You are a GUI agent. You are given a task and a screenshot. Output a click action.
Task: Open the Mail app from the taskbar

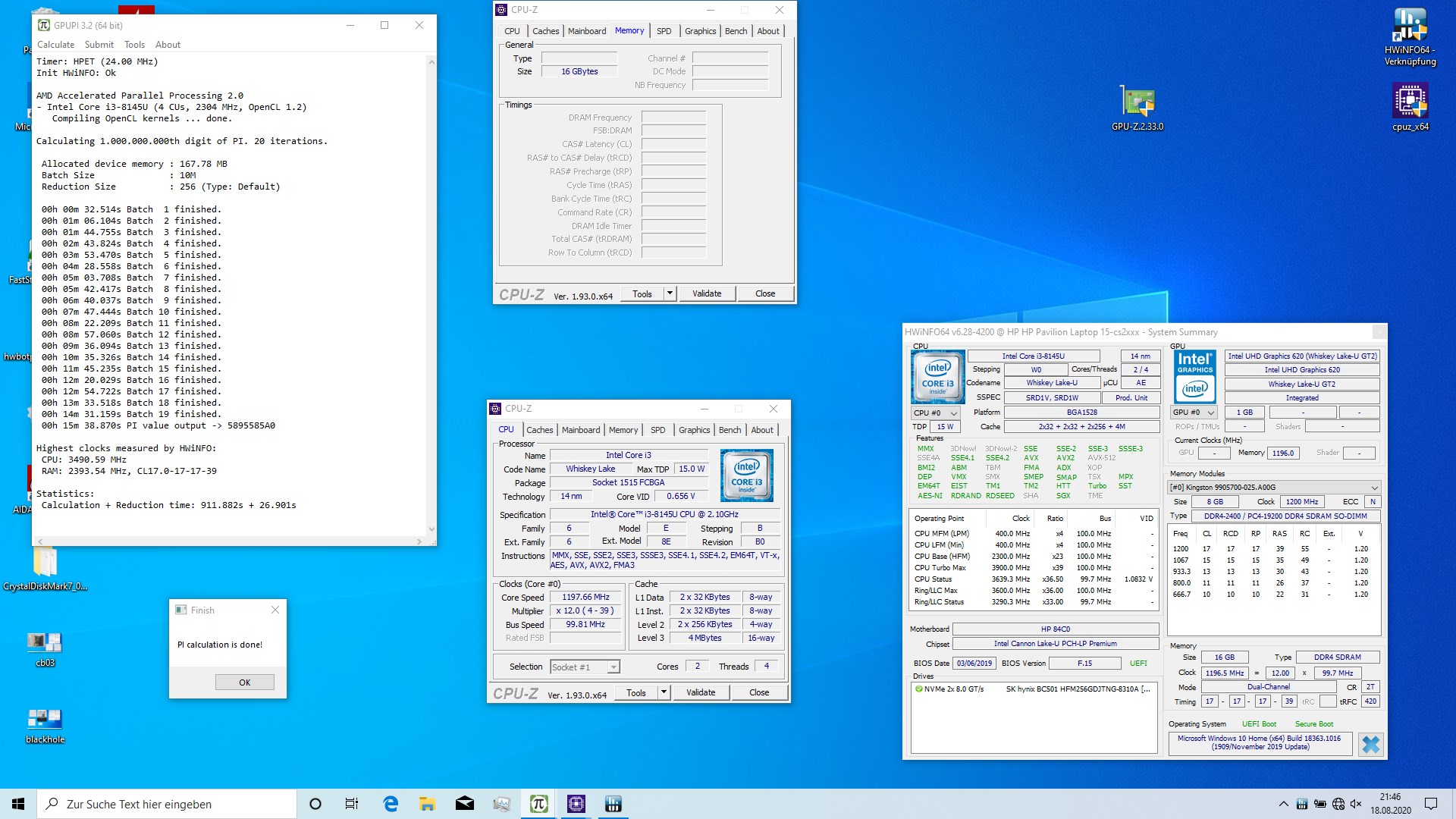[464, 804]
